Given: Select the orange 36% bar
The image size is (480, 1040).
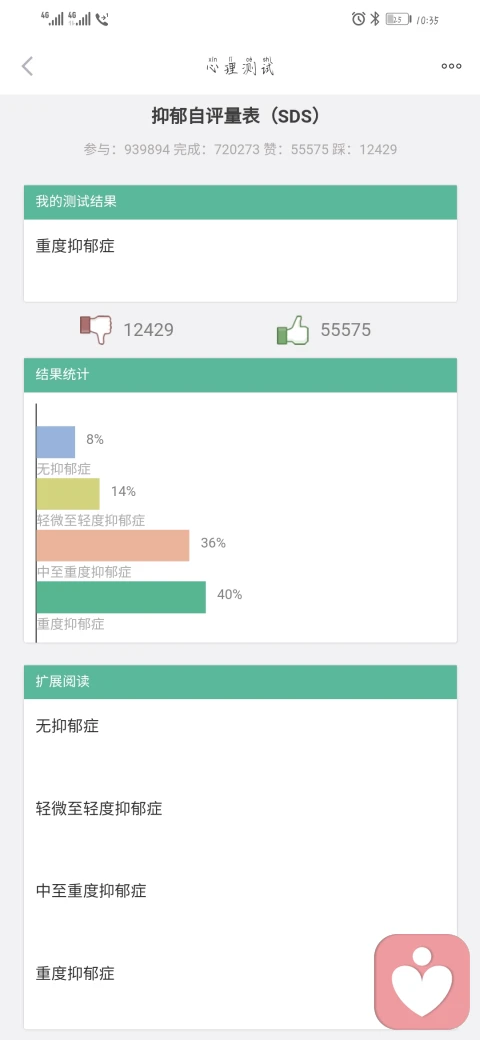Looking at the screenshot, I should click(113, 546).
